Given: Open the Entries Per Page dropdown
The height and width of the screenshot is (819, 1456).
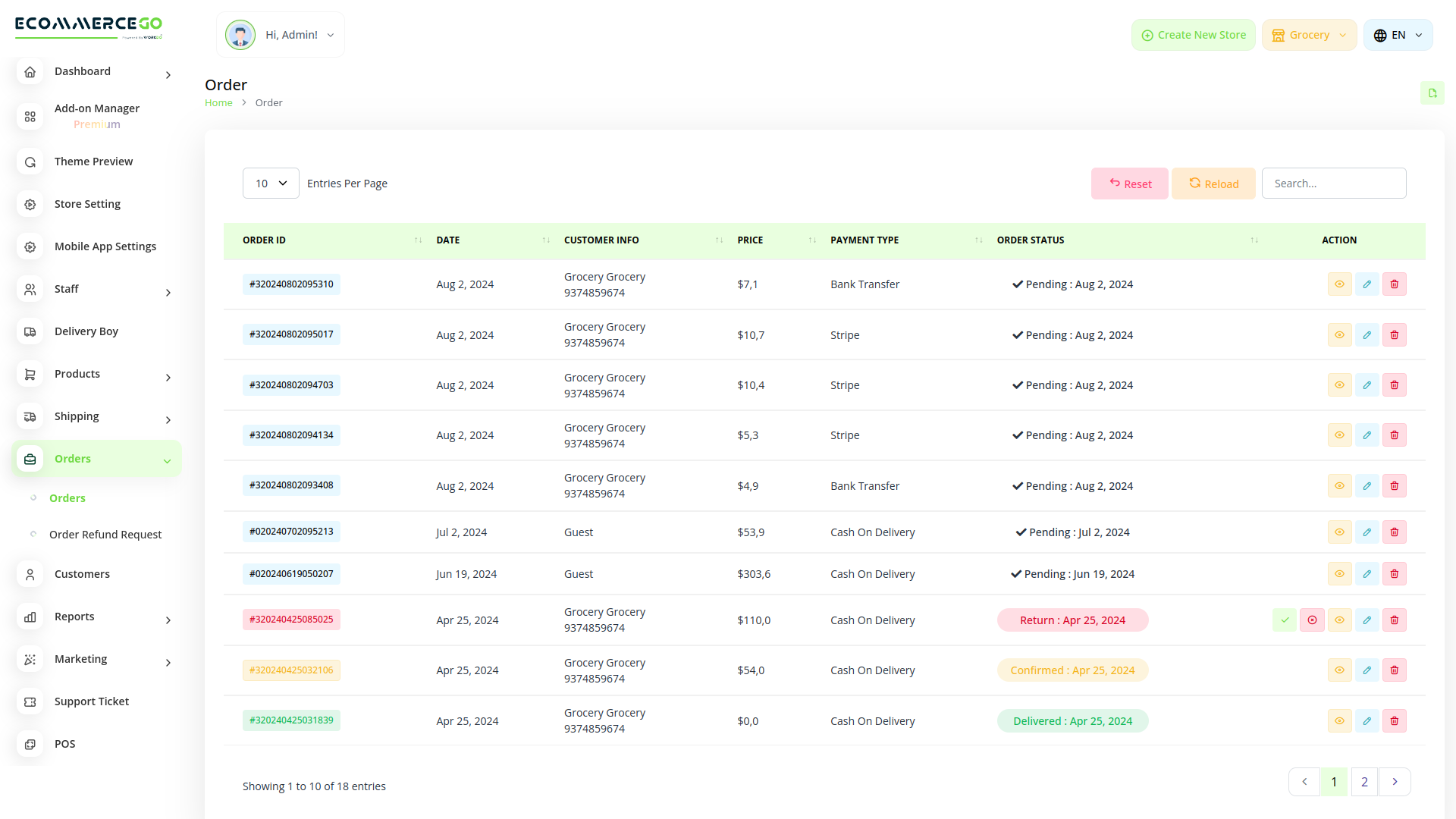Looking at the screenshot, I should [x=270, y=183].
